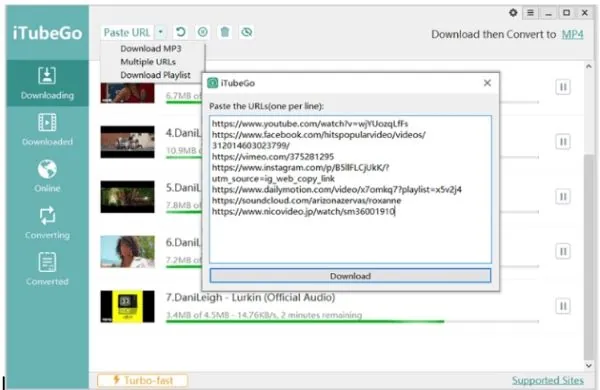Open the Converted section in sidebar
The image size is (600, 390).
[x=47, y=269]
